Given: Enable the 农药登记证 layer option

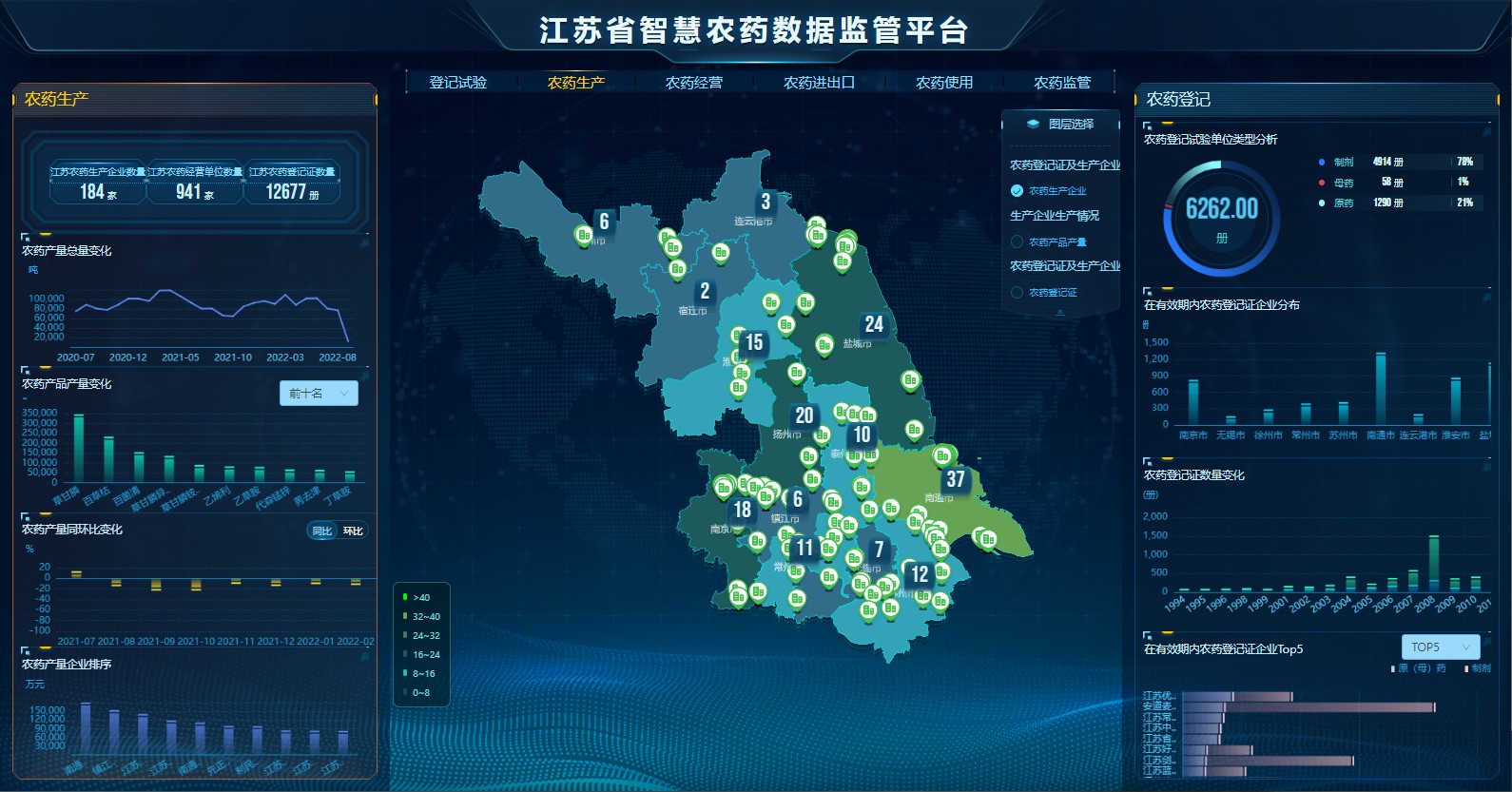Looking at the screenshot, I should point(1017,292).
